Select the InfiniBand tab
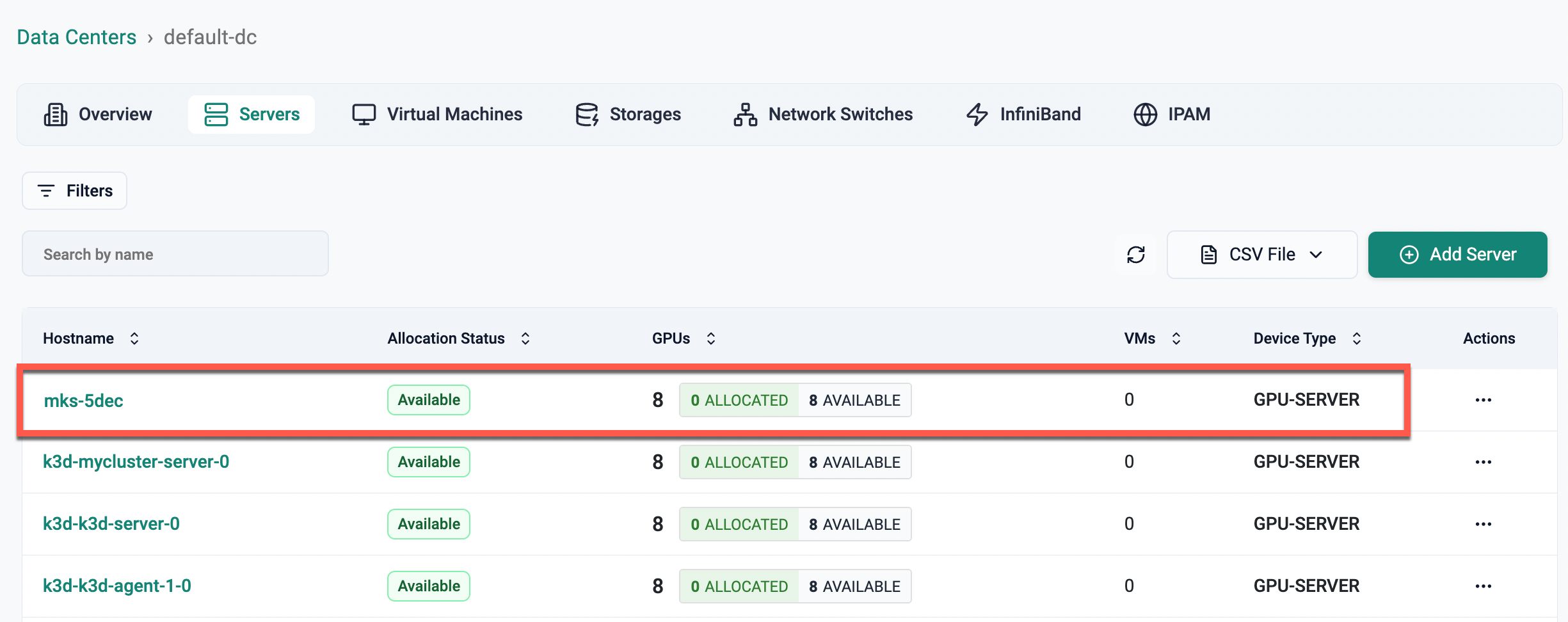The height and width of the screenshot is (622, 1568). pyautogui.click(x=1023, y=115)
